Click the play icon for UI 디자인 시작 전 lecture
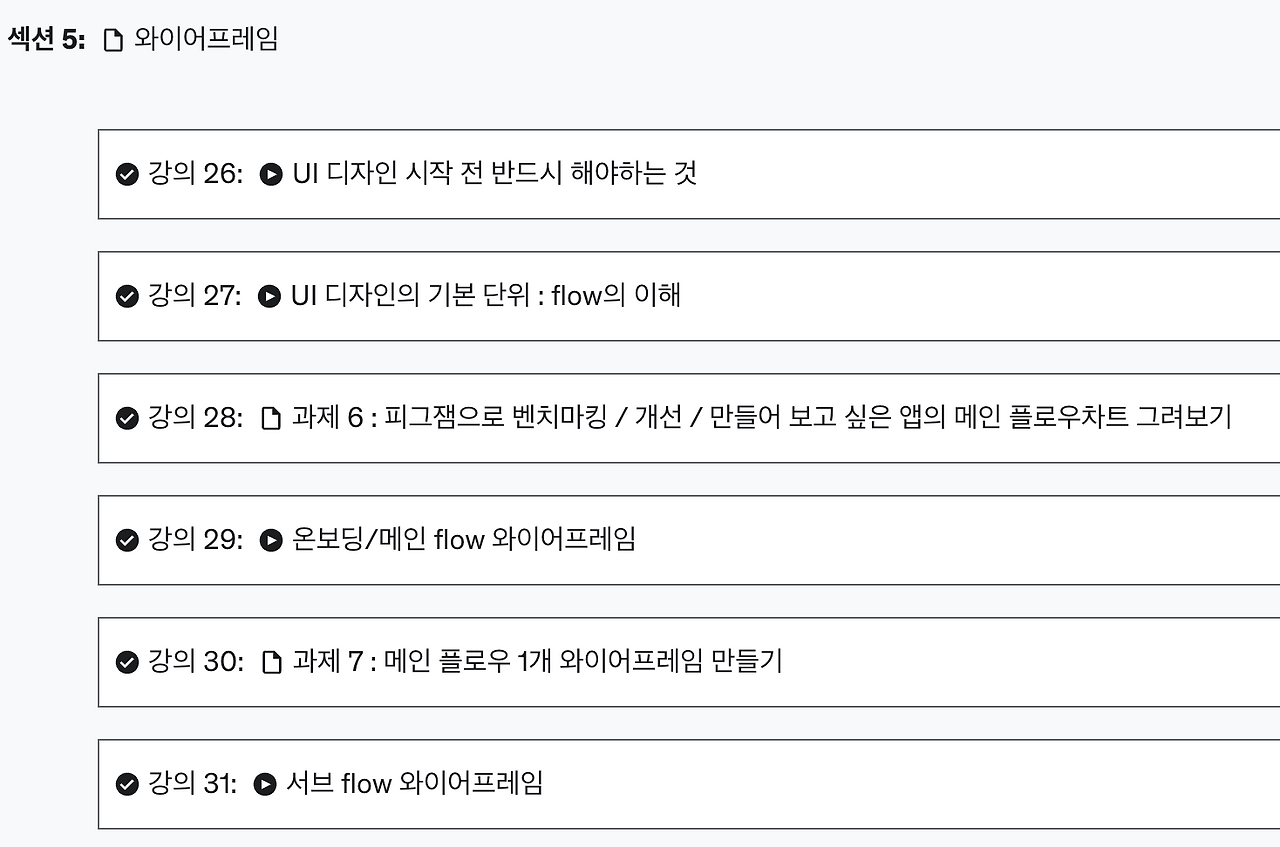Image resolution: width=1280 pixels, height=847 pixels. 270,174
